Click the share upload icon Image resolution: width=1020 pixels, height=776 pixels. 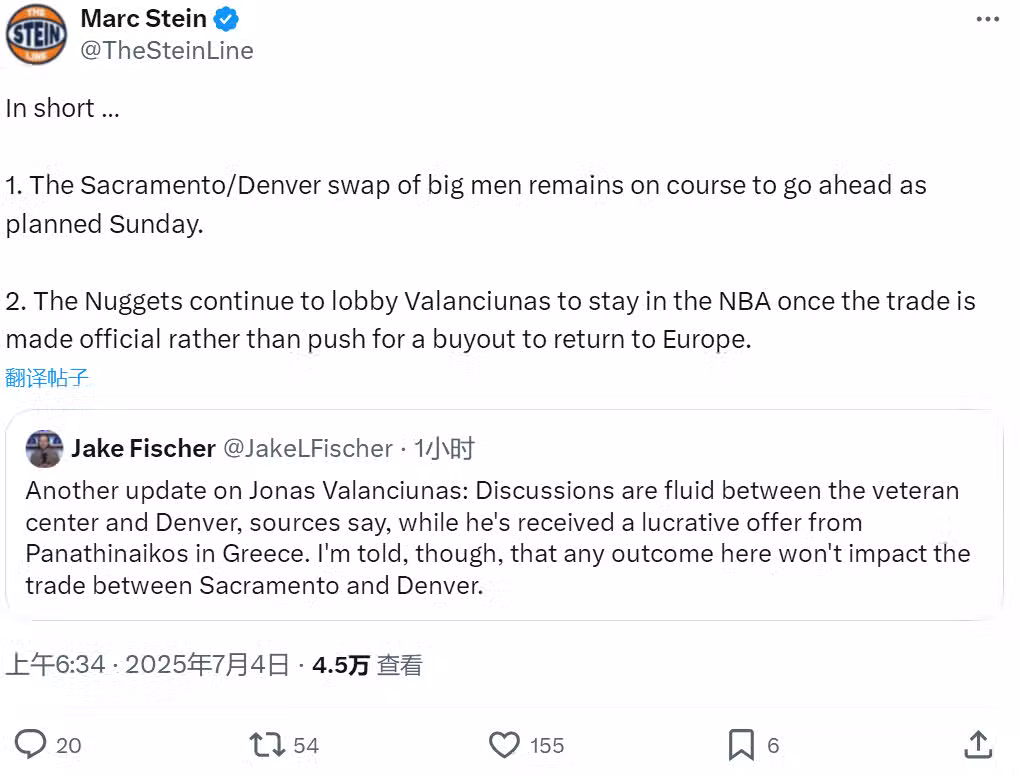click(x=978, y=743)
